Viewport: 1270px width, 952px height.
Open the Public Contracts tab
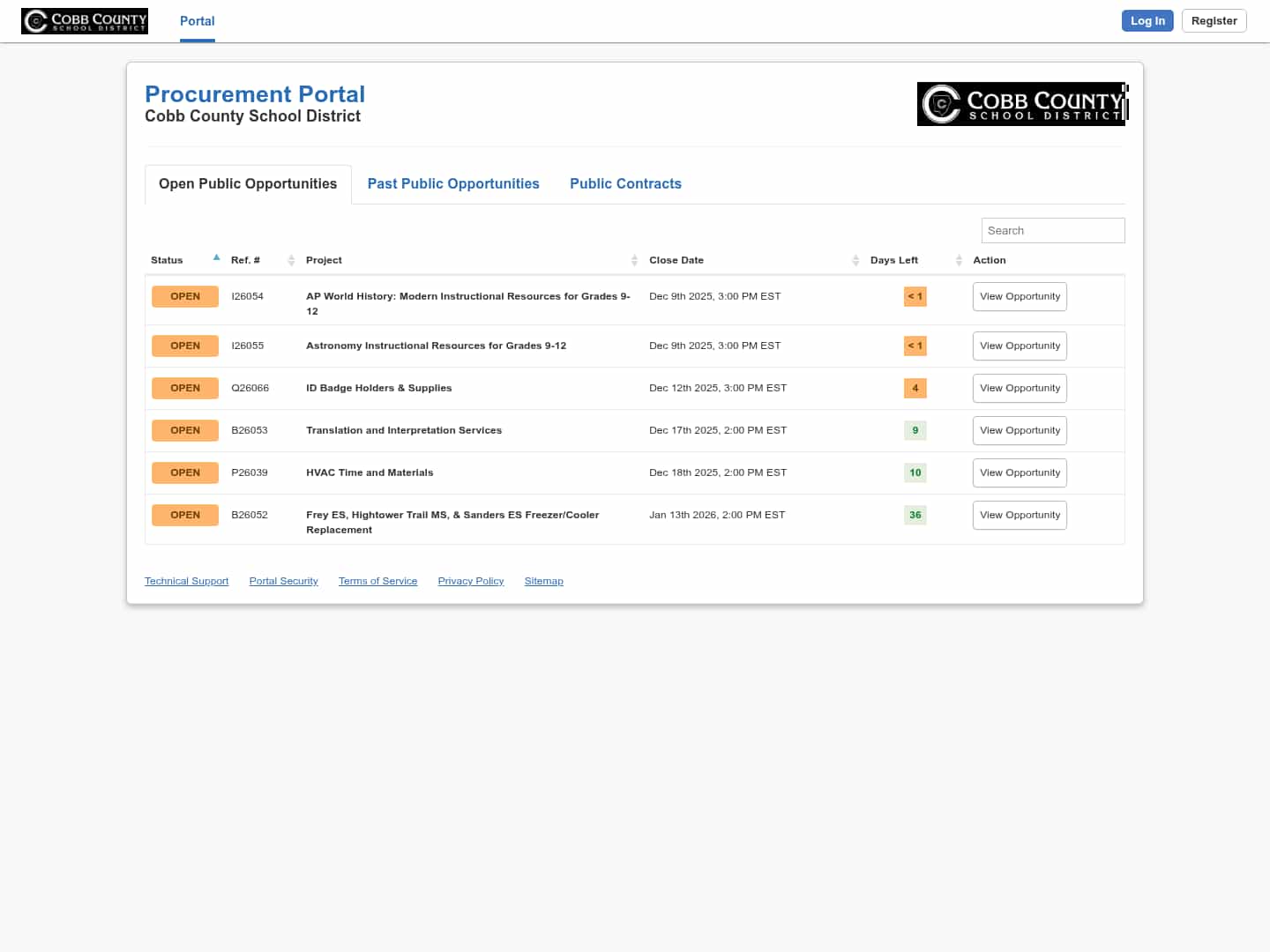click(x=625, y=183)
